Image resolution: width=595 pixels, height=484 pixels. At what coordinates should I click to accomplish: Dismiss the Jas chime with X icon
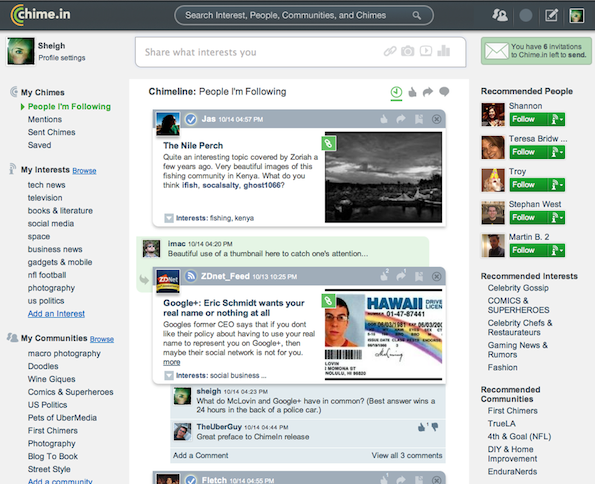click(x=436, y=119)
